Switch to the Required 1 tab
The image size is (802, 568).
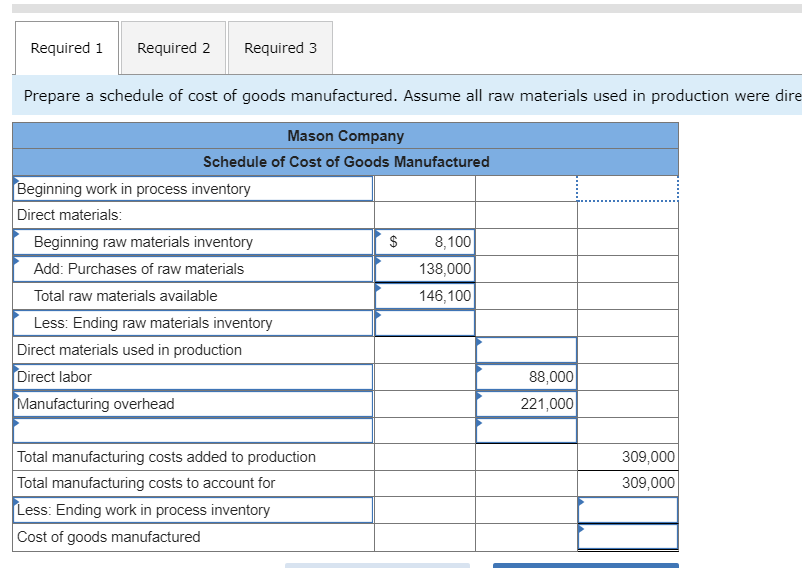(67, 48)
